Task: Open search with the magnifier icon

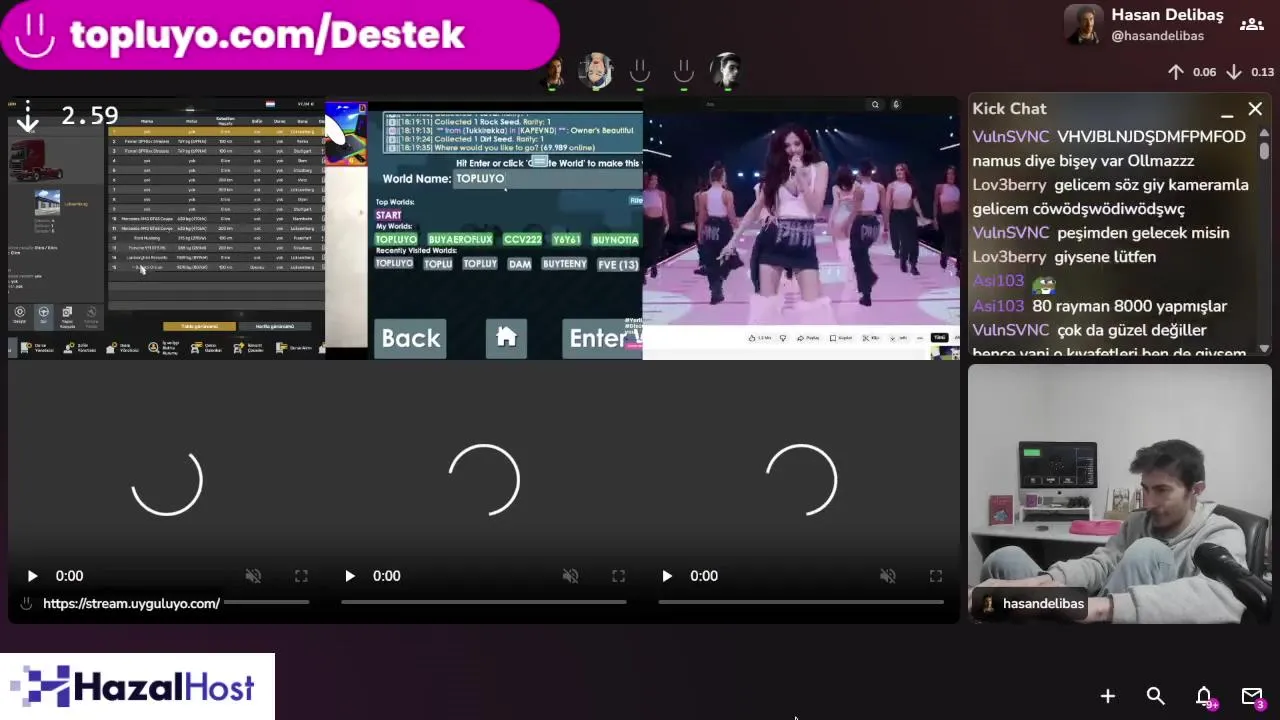Action: tap(1156, 696)
